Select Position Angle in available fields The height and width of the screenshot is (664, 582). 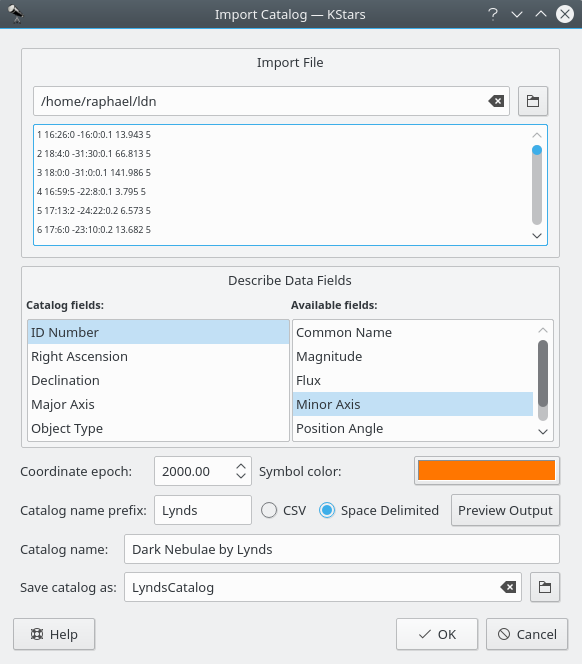coord(413,428)
